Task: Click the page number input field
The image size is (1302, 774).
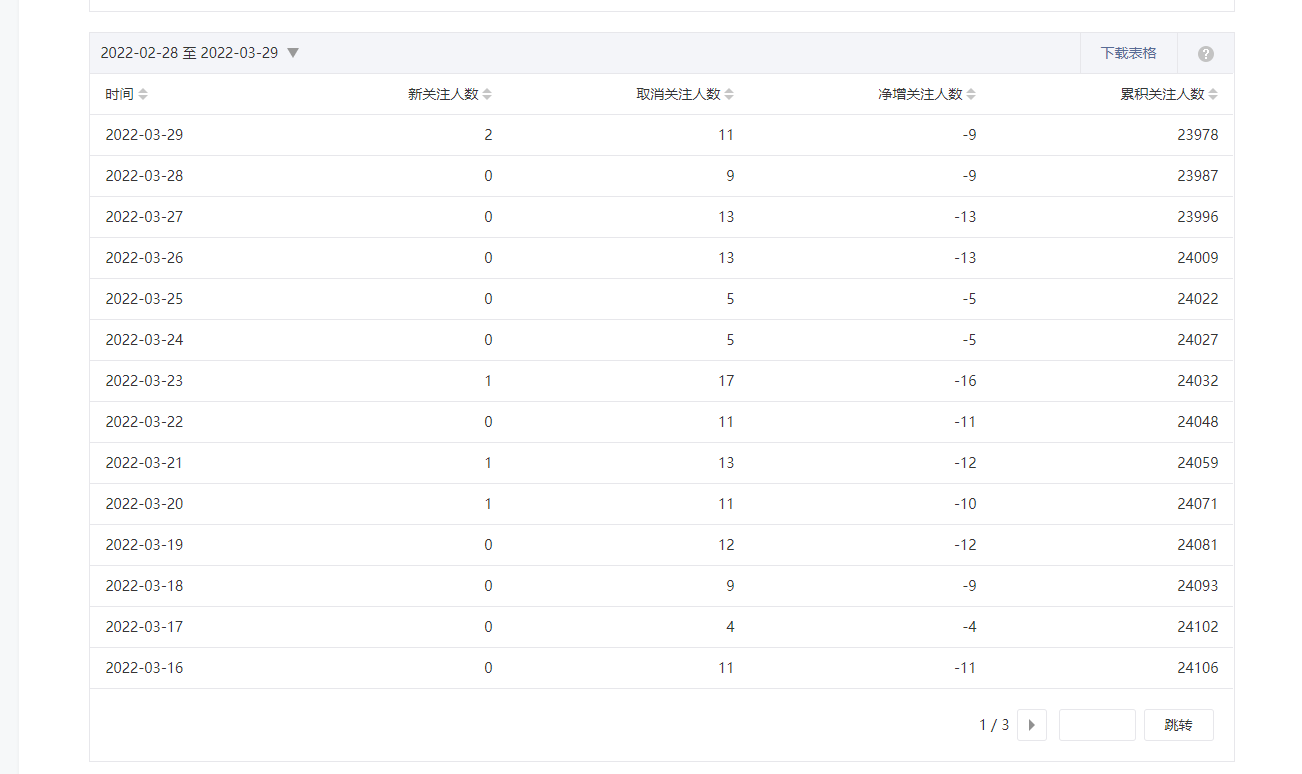Action: [1097, 725]
